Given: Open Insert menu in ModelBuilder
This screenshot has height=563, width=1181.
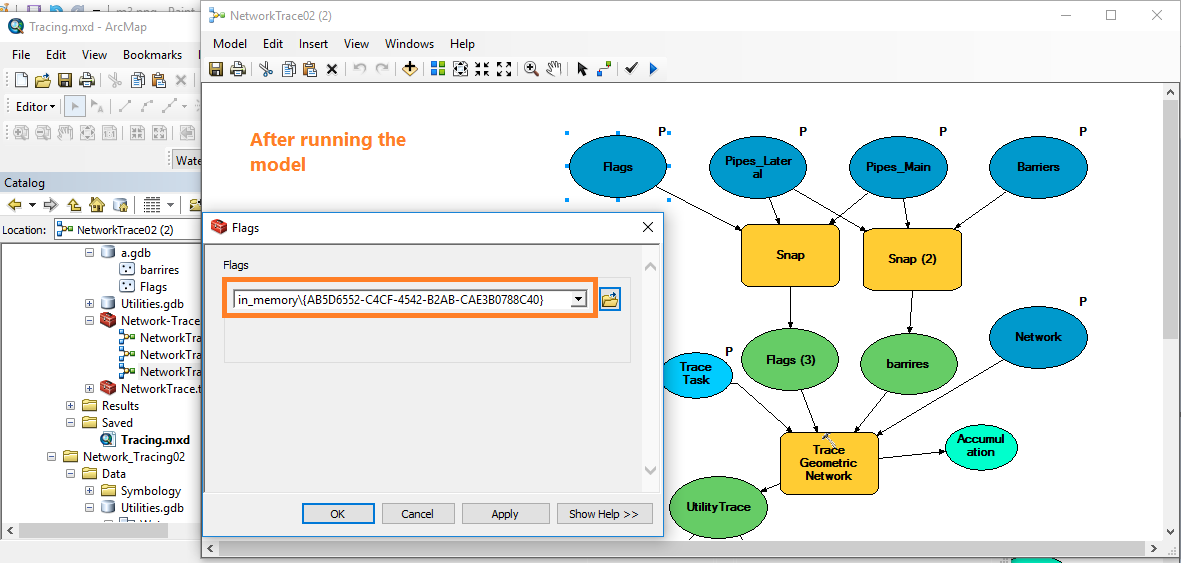Looking at the screenshot, I should (x=313, y=44).
